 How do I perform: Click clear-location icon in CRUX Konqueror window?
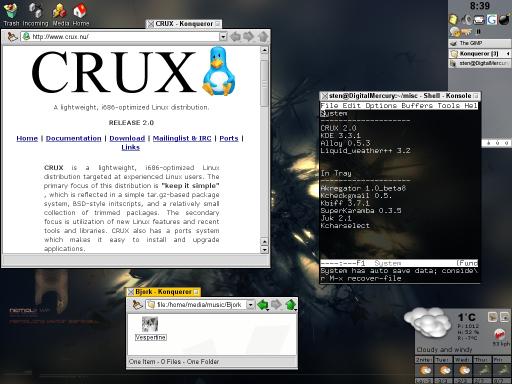tap(12, 37)
